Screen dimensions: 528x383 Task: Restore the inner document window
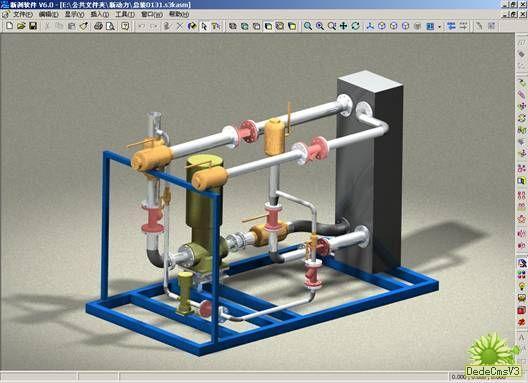513,14
